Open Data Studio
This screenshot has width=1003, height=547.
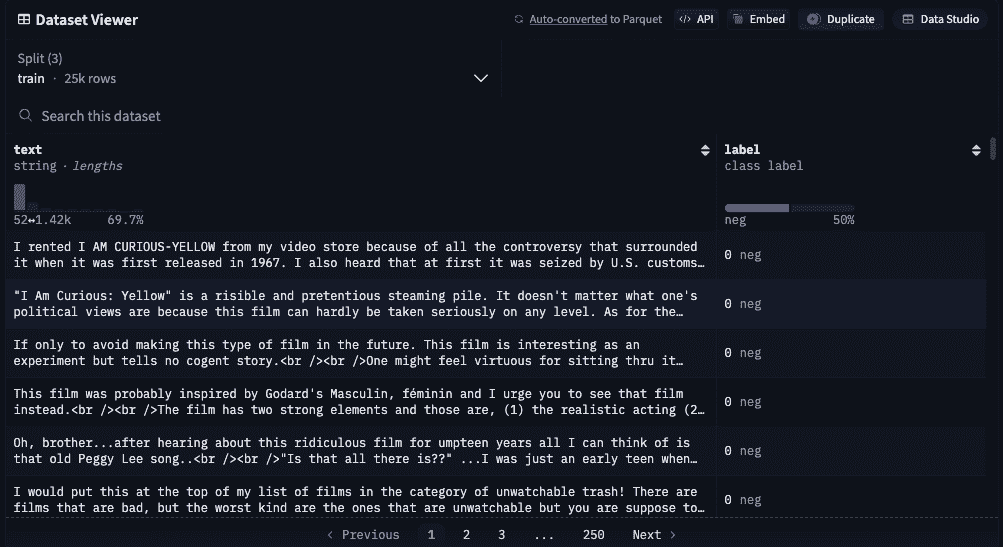(940, 19)
